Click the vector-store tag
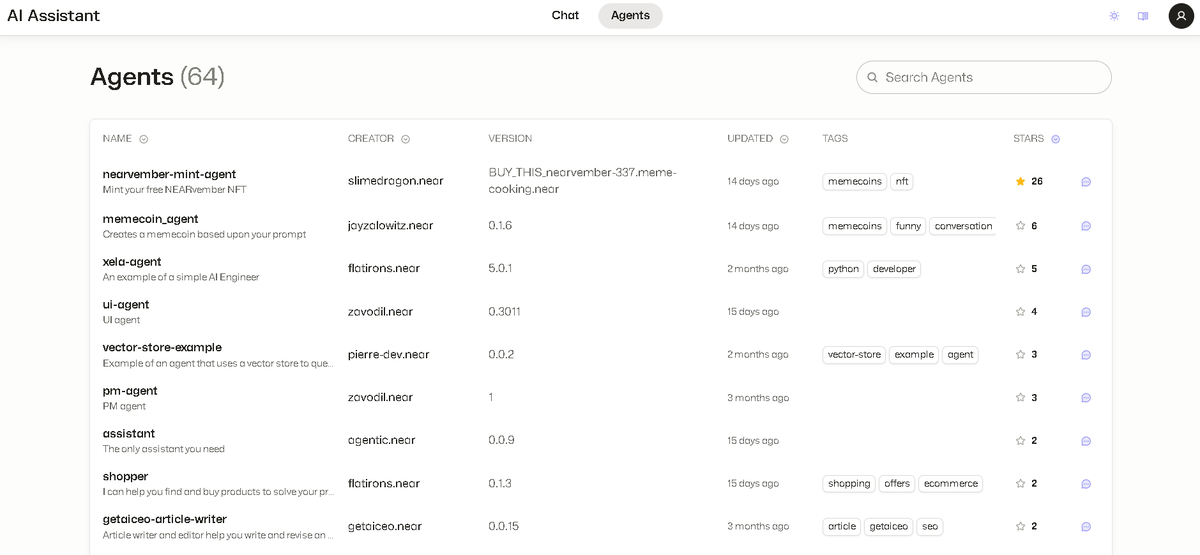 click(x=854, y=355)
